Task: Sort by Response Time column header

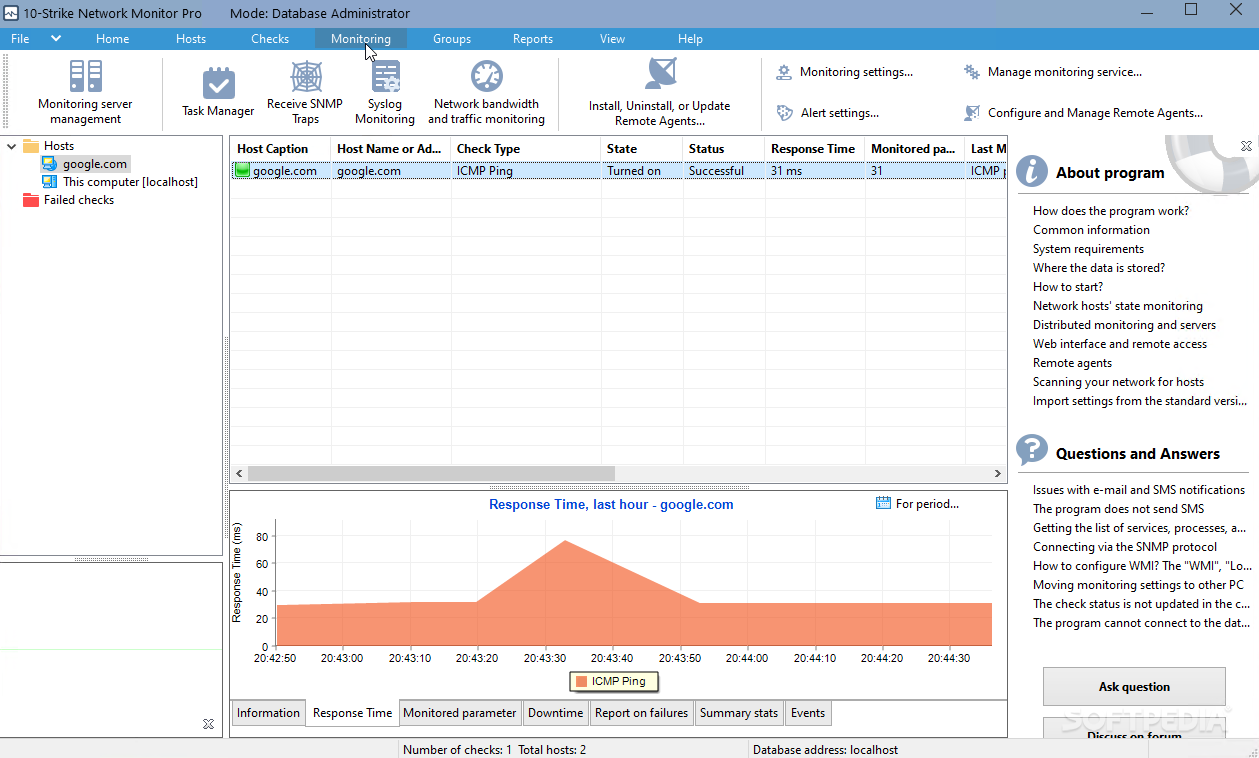Action: click(815, 149)
